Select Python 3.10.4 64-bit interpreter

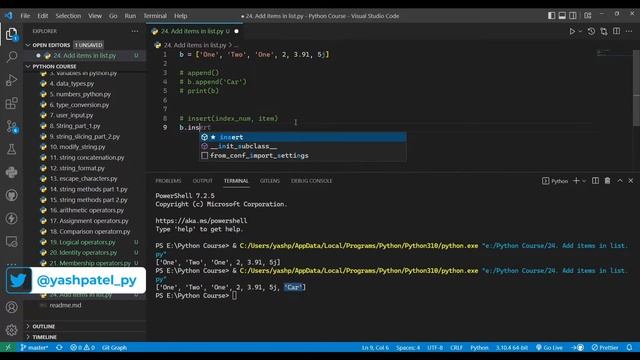pyautogui.click(x=512, y=348)
